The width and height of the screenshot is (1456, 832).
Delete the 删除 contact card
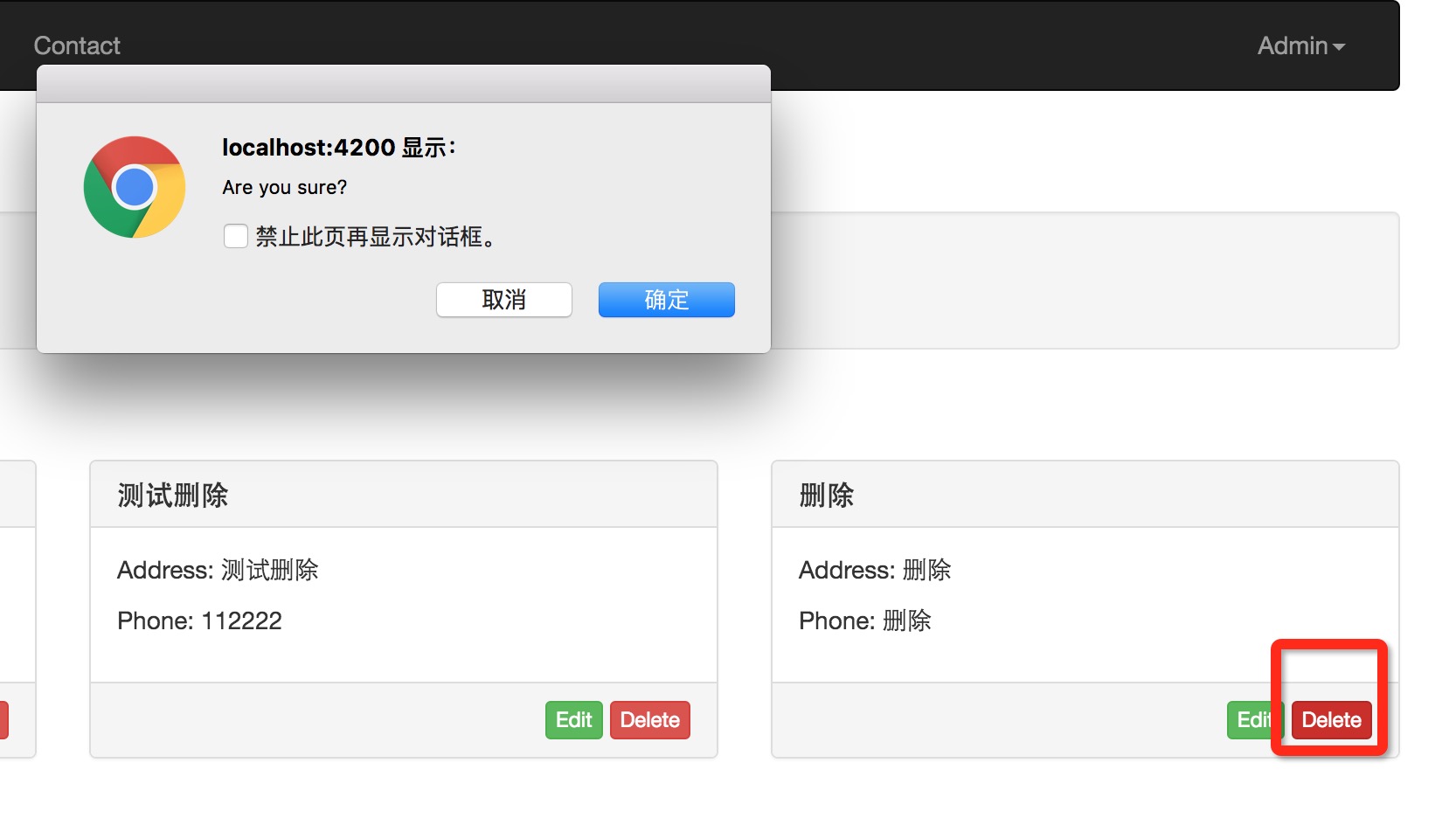(x=1332, y=720)
